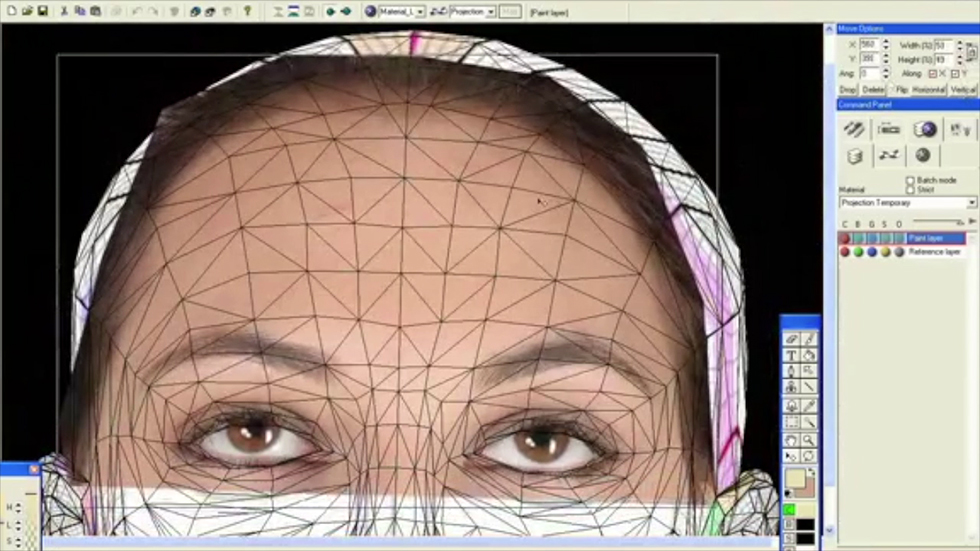Click the layer opacity slider
Image resolution: width=980 pixels, height=551 pixels.
pos(938,221)
